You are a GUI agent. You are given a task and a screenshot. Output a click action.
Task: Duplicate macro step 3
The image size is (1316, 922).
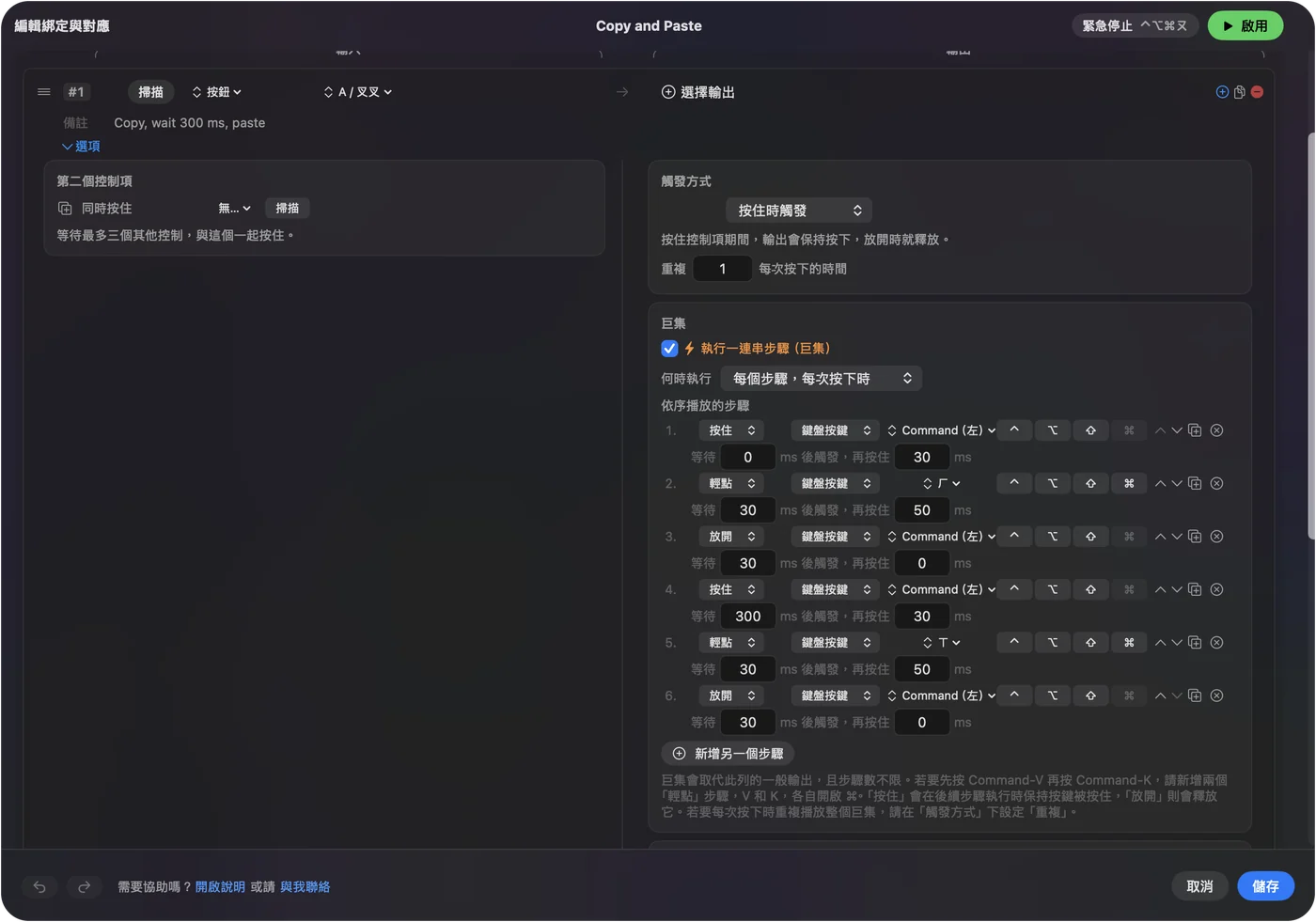pos(1195,537)
